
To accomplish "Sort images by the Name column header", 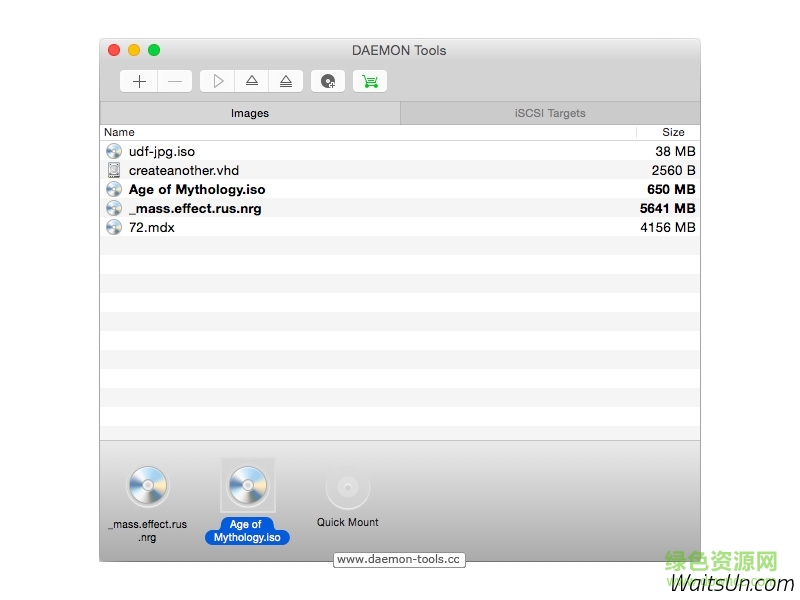I will (x=119, y=132).
